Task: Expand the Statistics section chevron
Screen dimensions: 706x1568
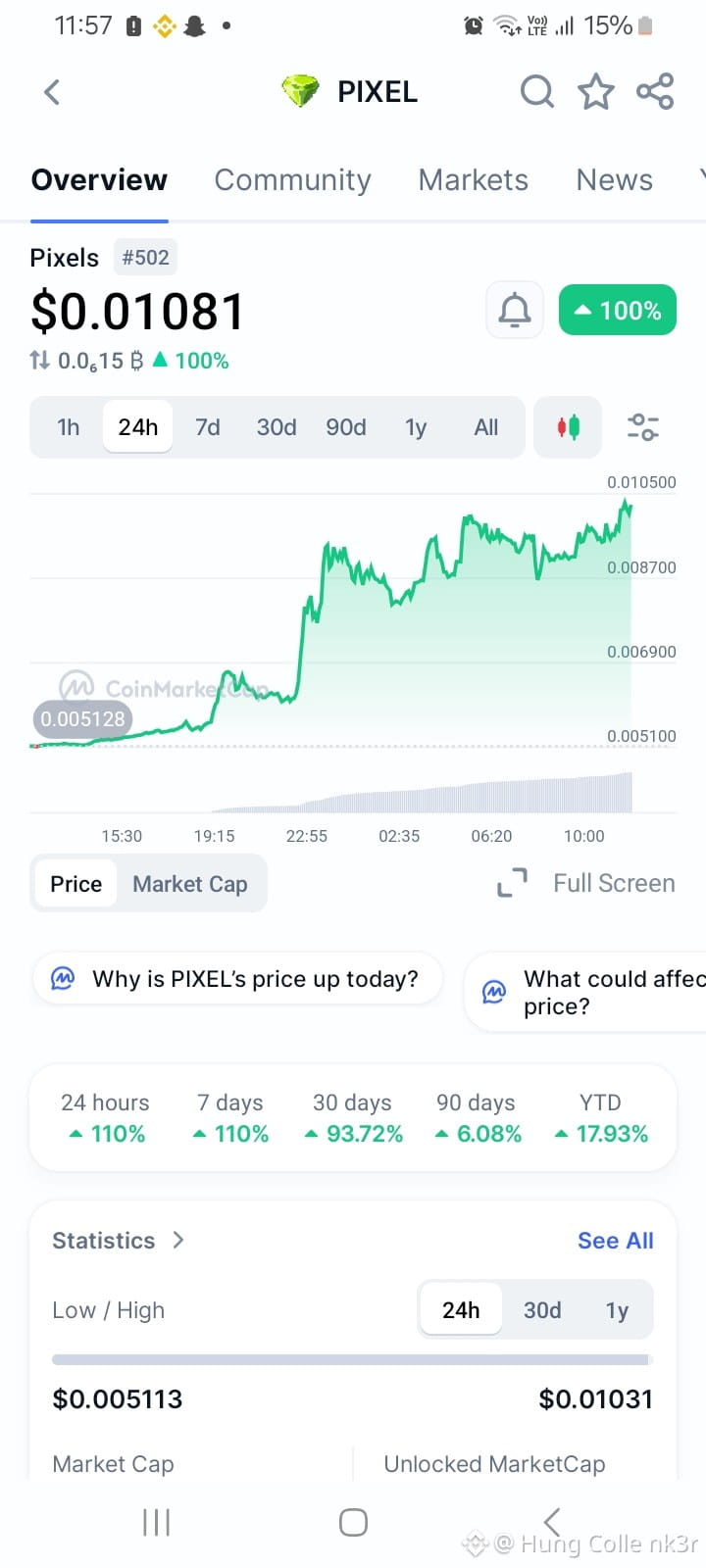Action: click(x=178, y=1240)
